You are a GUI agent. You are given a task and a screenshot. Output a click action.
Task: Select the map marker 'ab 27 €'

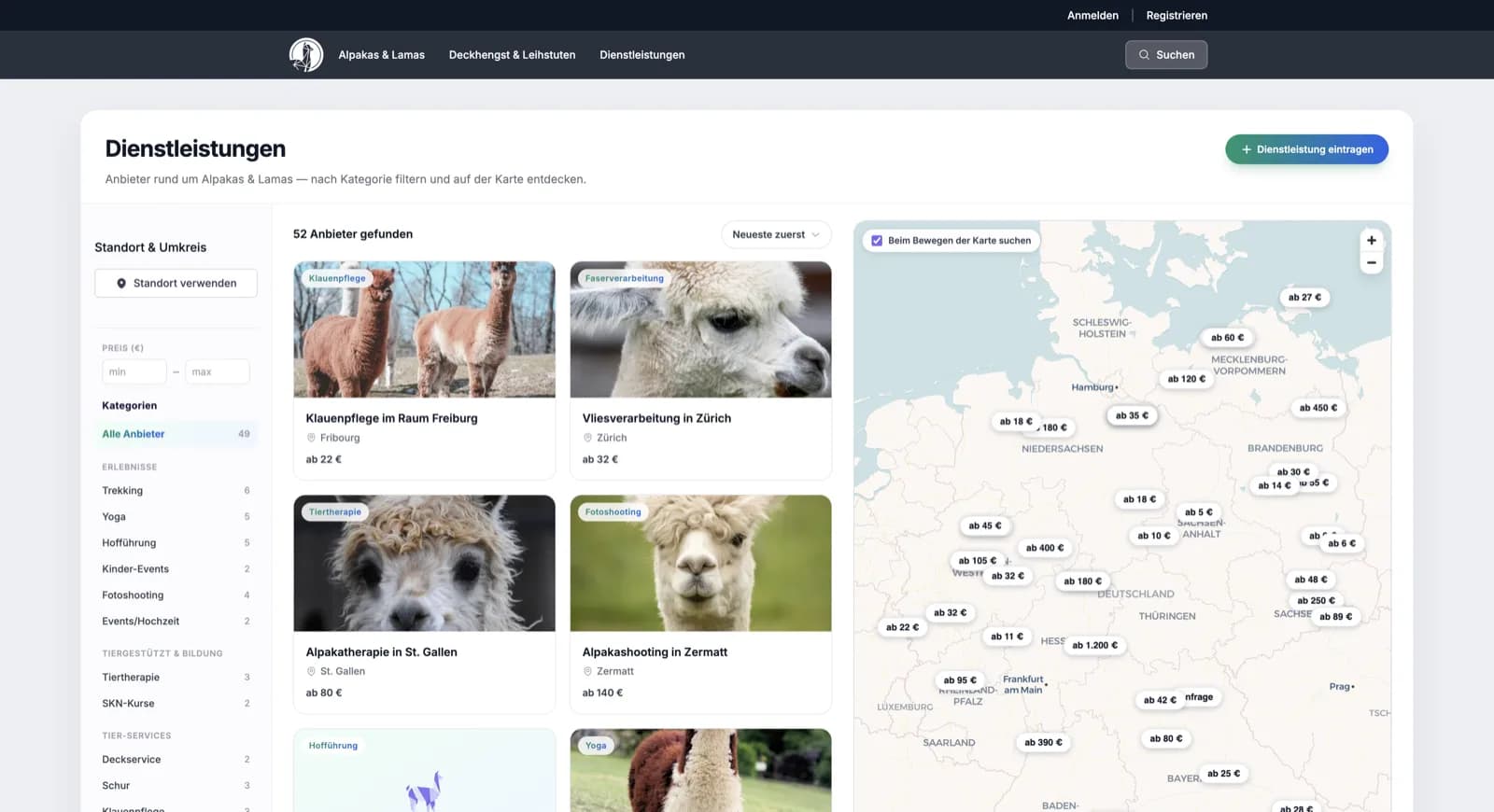[x=1304, y=297]
